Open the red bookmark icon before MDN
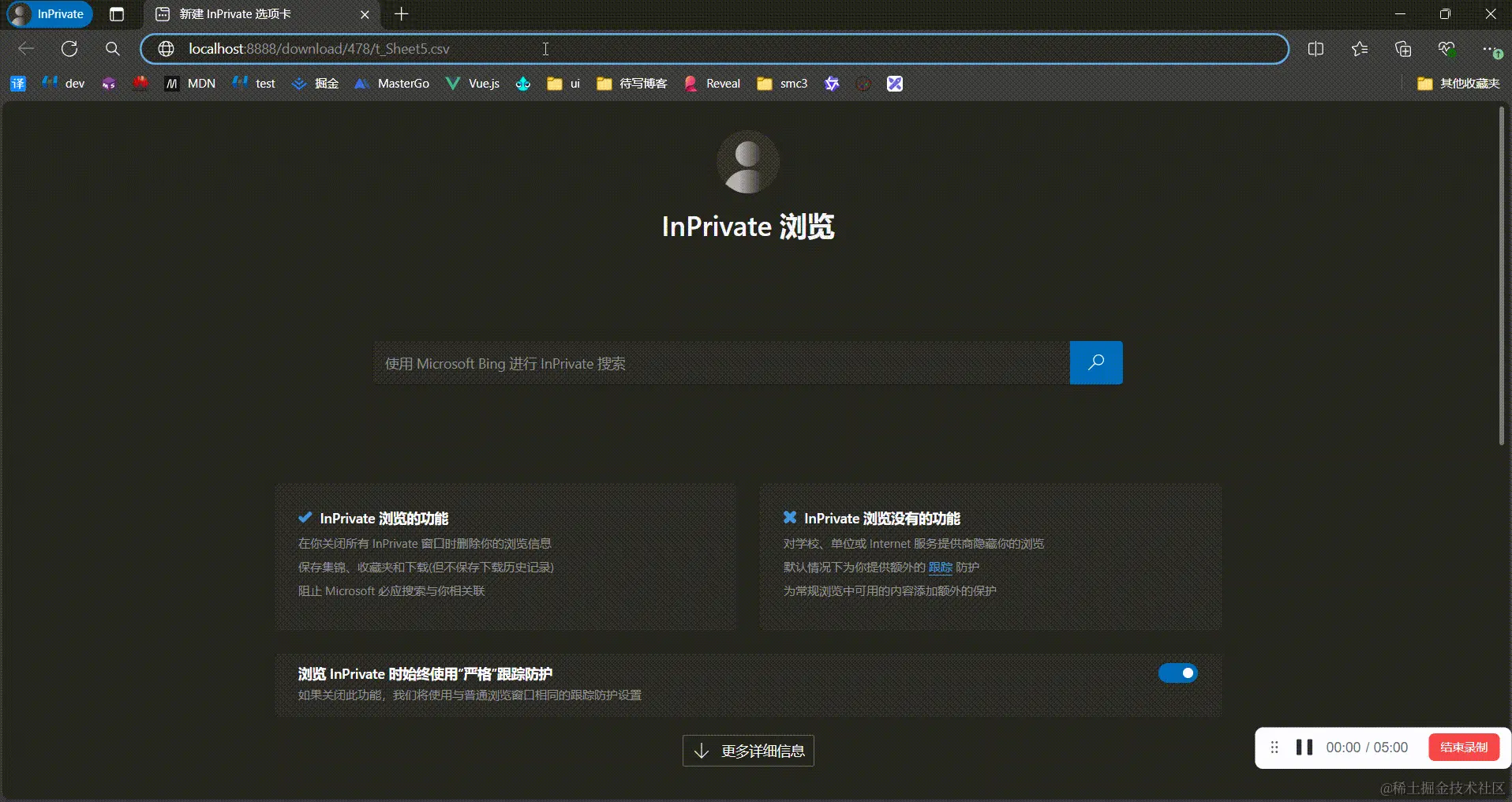Viewport: 1512px width, 802px height. (x=140, y=84)
